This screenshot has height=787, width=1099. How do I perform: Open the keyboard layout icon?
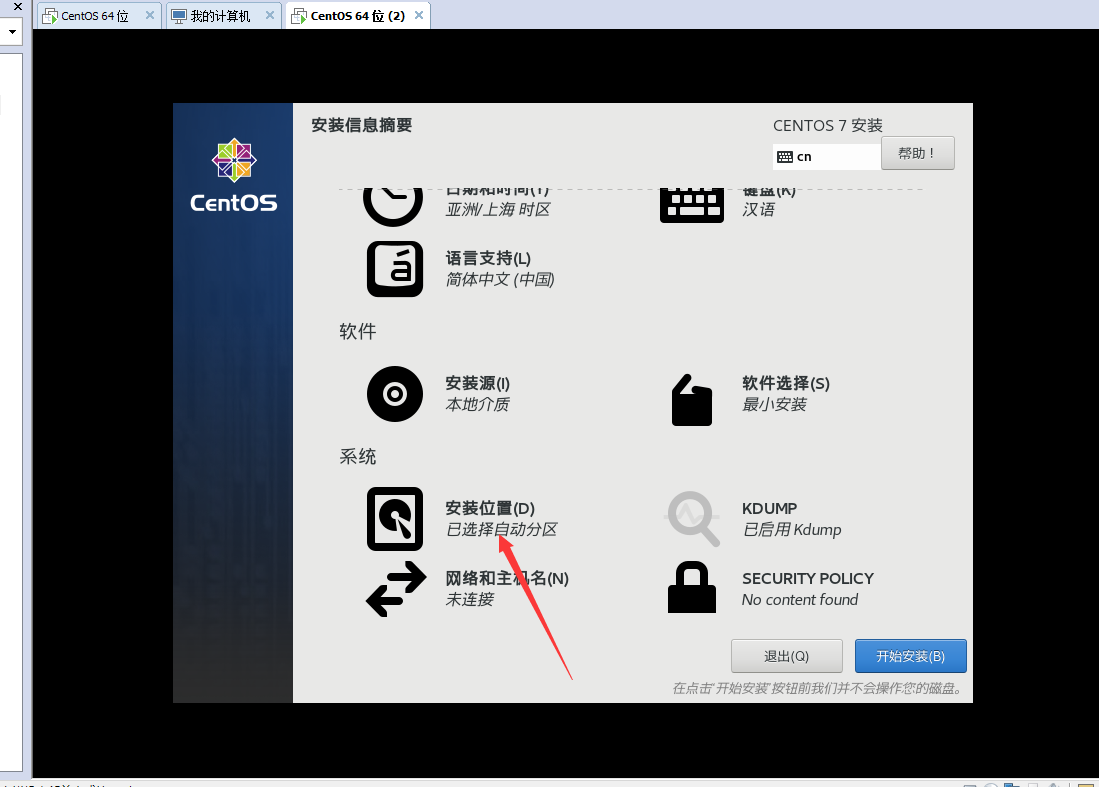tap(692, 206)
